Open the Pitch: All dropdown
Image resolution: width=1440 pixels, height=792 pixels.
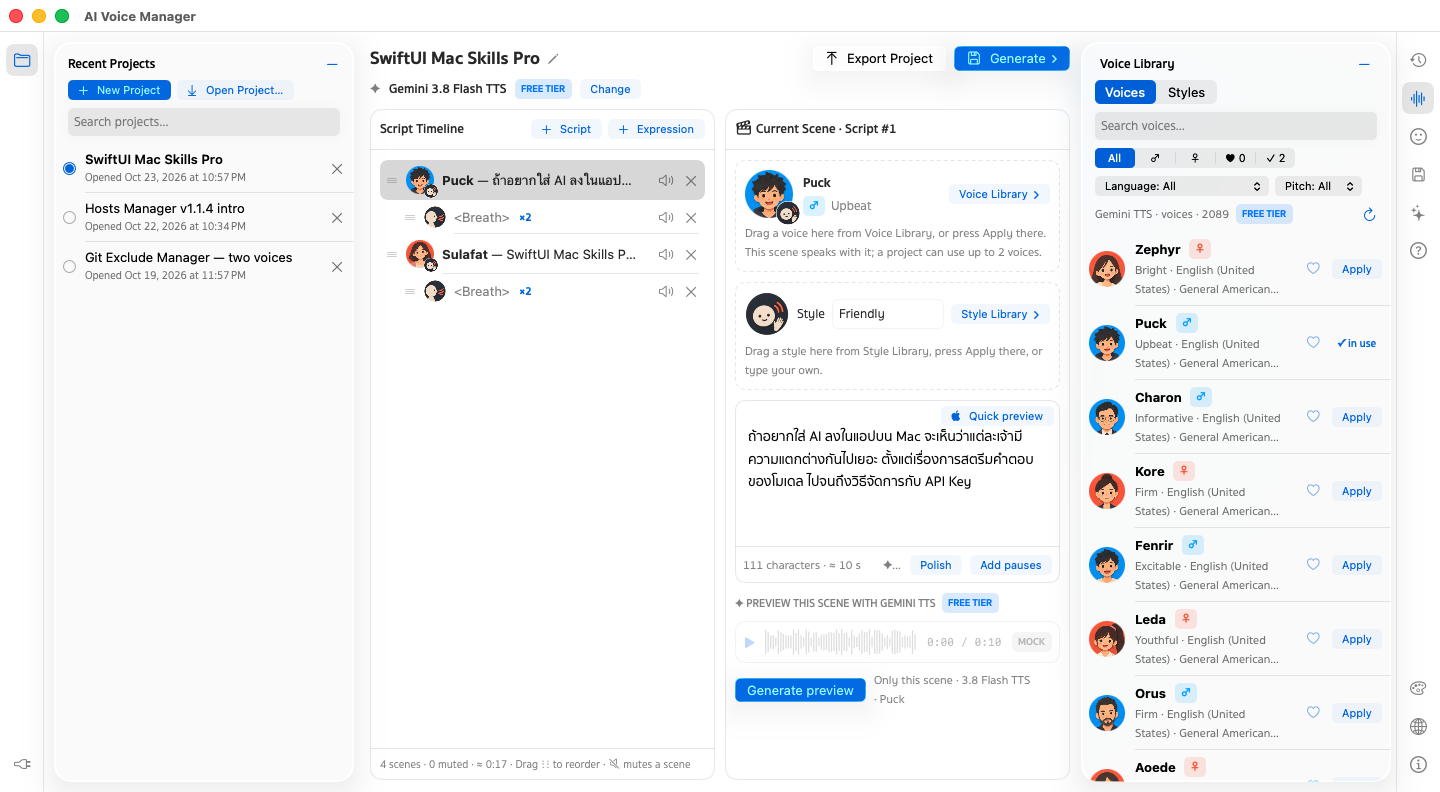tap(1318, 186)
